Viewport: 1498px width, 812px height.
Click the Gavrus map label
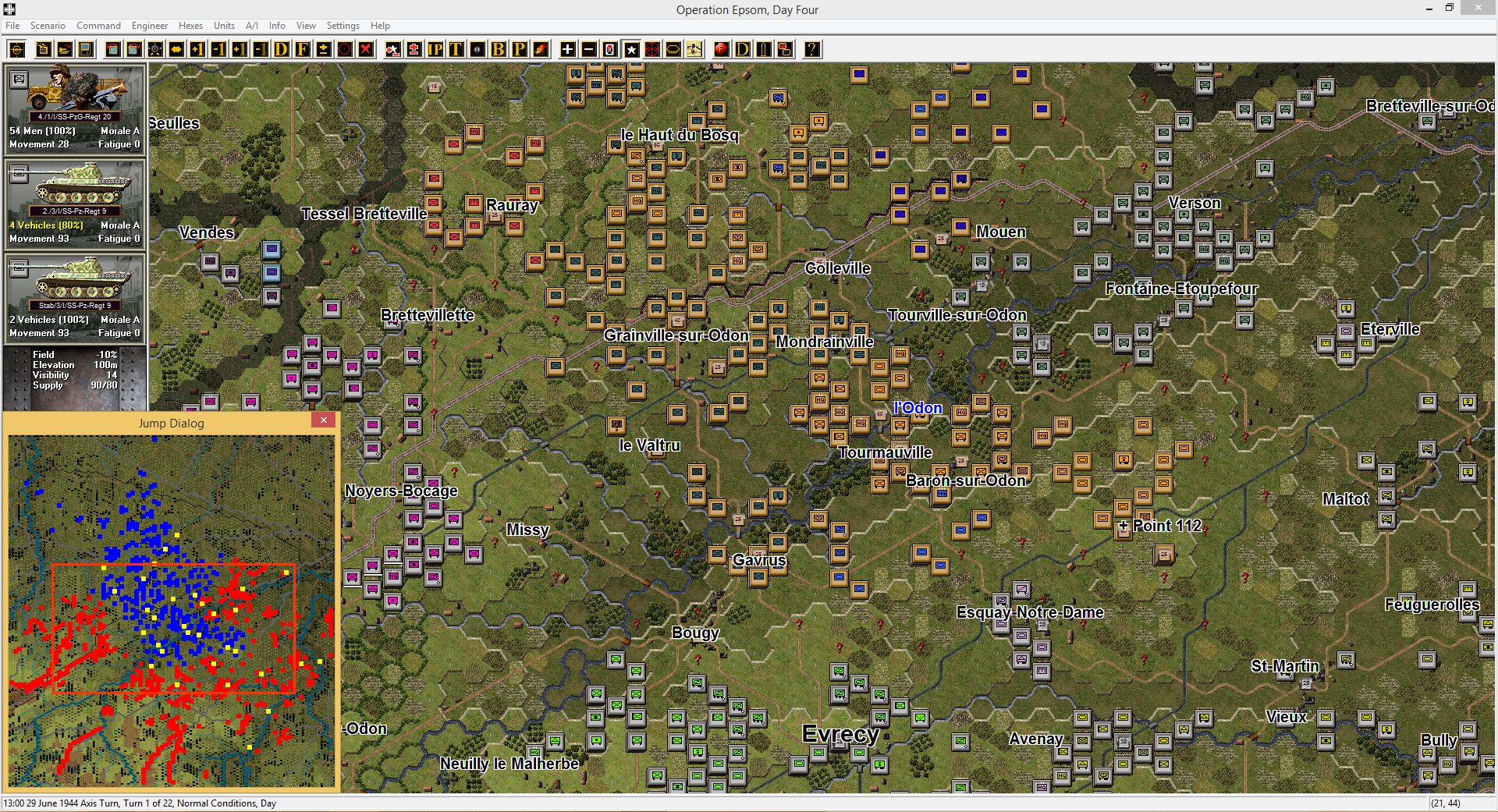click(759, 560)
